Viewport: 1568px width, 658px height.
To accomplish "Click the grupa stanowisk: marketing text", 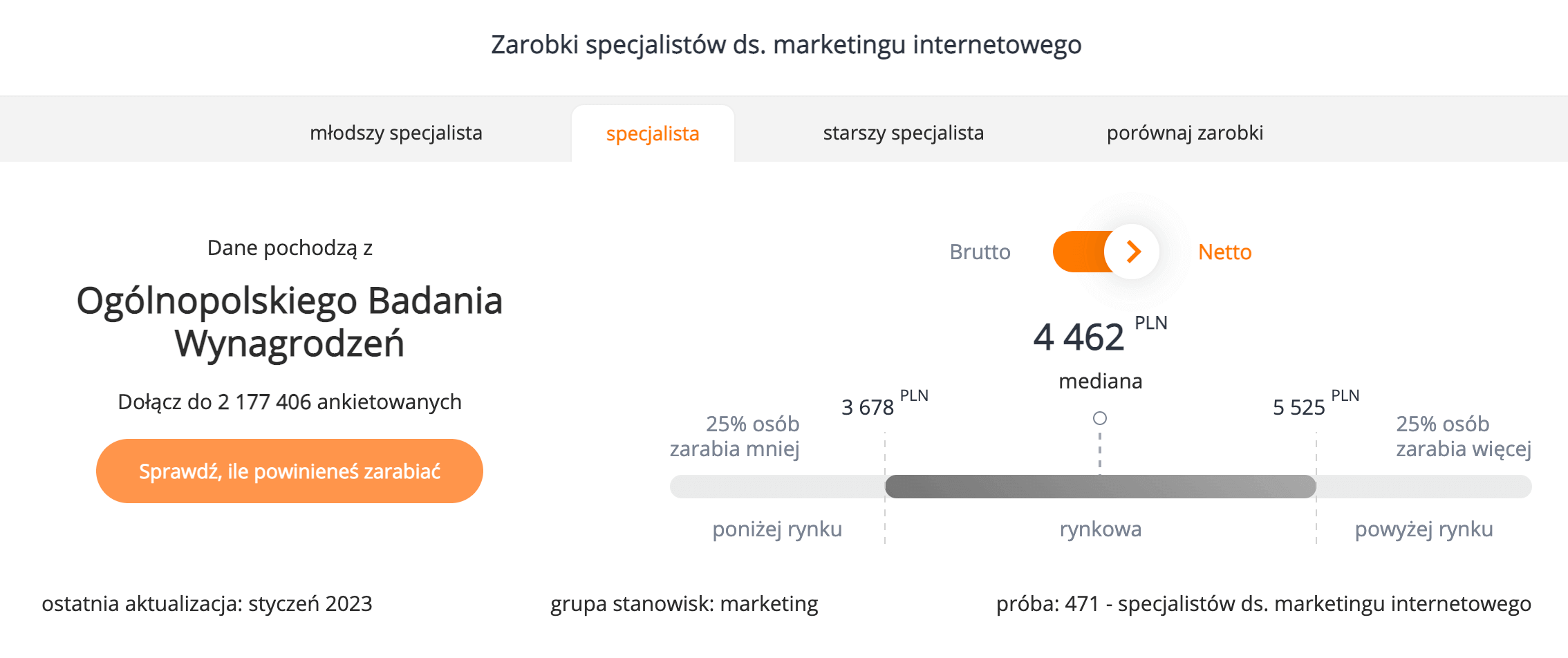I will (x=684, y=604).
